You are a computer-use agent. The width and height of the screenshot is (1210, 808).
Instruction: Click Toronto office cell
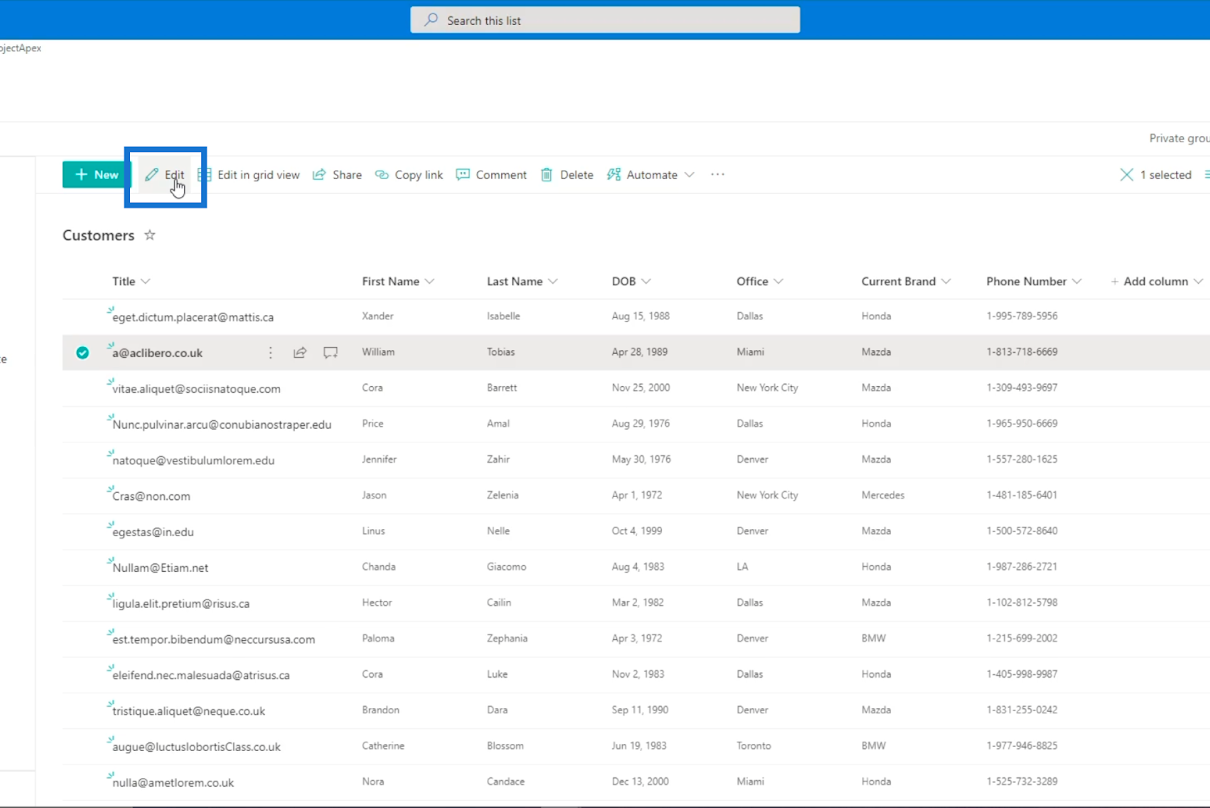tap(754, 746)
